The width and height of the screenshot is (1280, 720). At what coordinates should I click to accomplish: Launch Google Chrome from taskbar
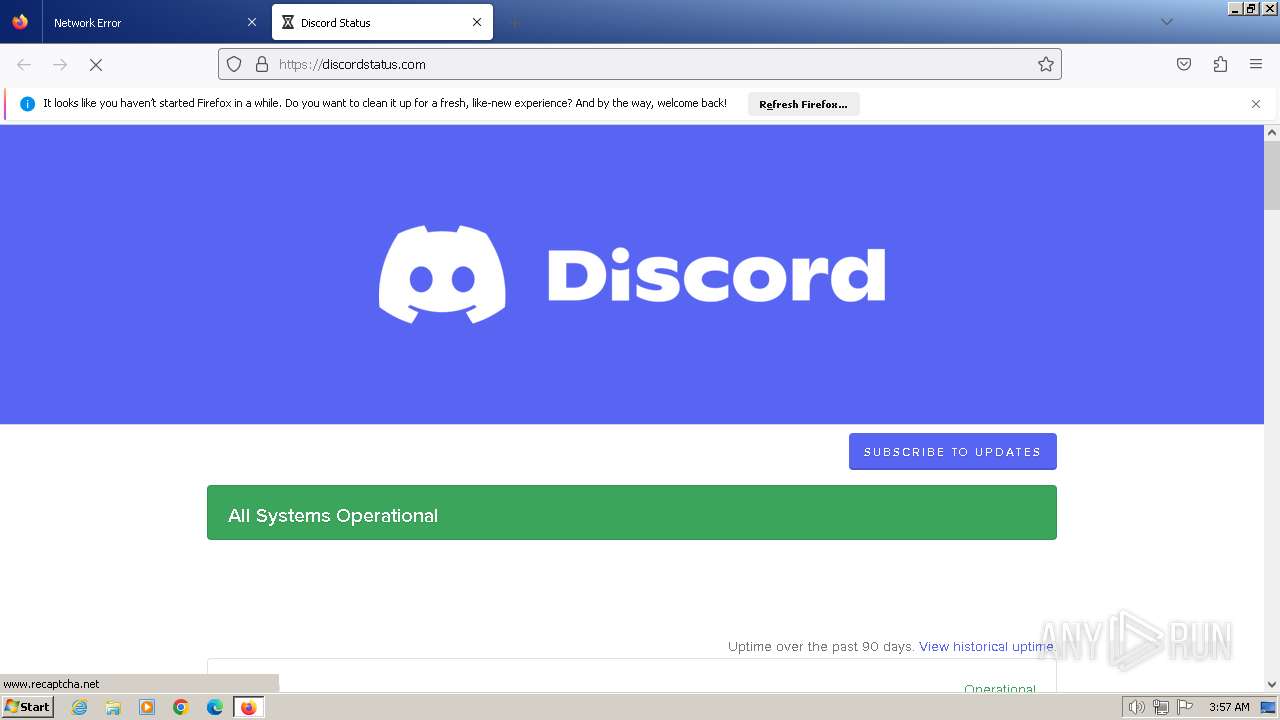pos(181,707)
